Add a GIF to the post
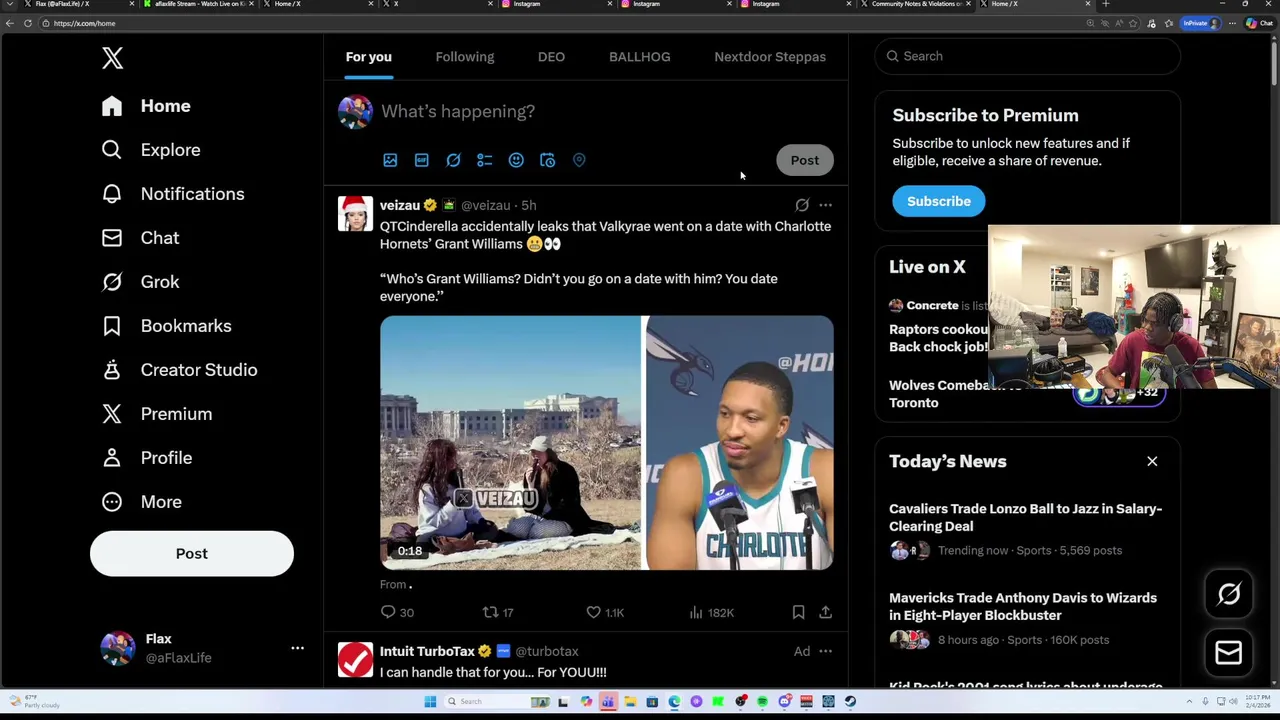Viewport: 1280px width, 720px height. coord(422,160)
